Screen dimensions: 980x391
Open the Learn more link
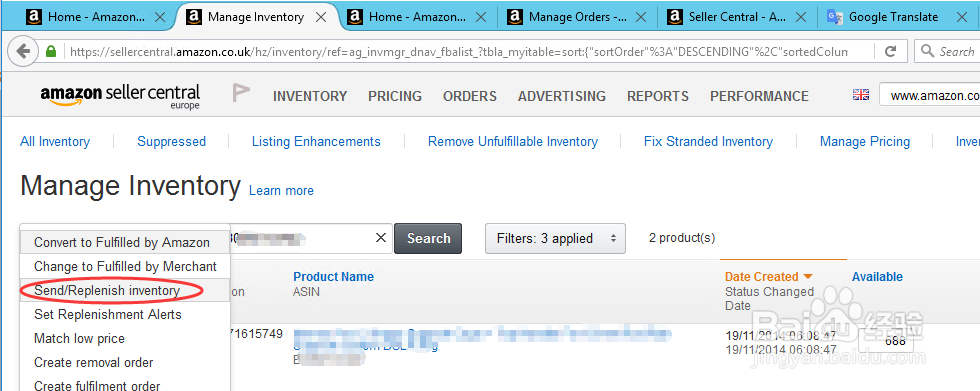[x=281, y=191]
